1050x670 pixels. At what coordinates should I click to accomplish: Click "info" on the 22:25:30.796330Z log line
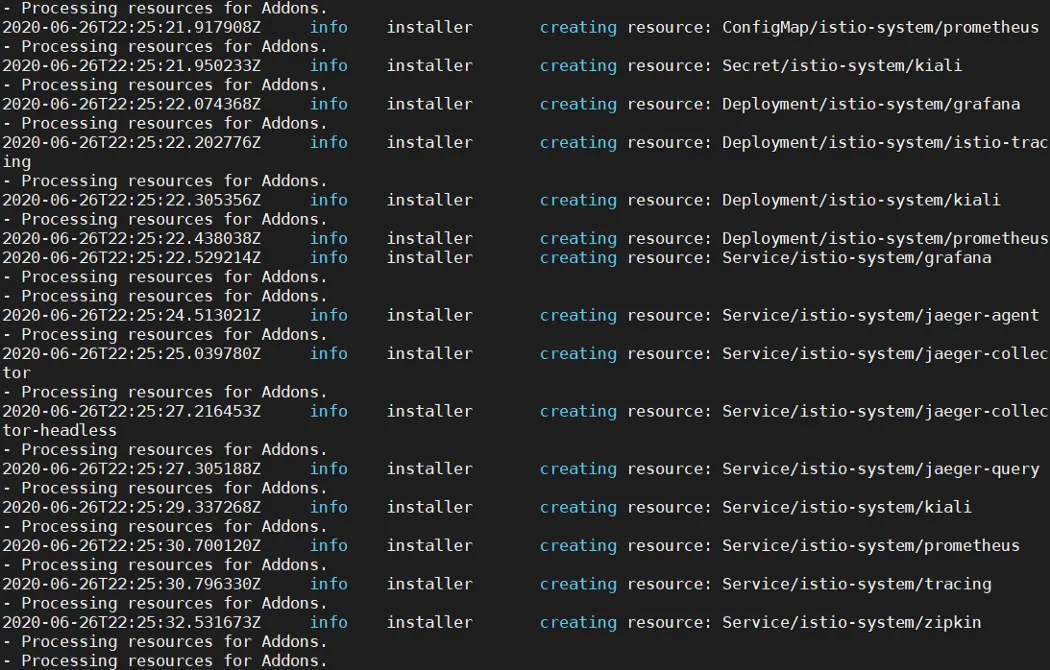(328, 584)
